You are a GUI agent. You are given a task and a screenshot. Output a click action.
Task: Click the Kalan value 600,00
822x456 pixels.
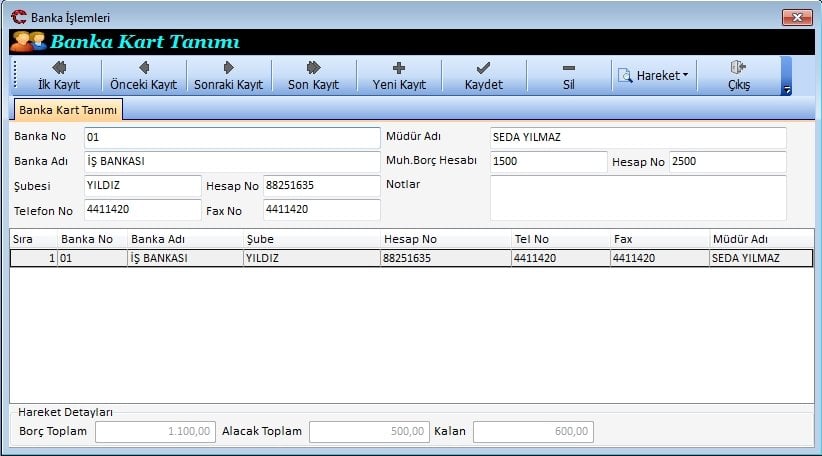[533, 431]
